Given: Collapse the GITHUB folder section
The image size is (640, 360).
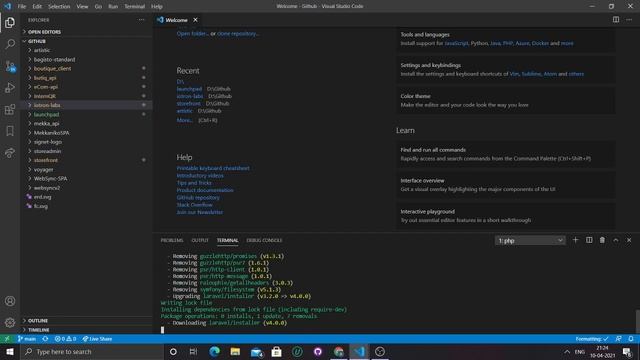Looking at the screenshot, I should (x=86, y=41).
